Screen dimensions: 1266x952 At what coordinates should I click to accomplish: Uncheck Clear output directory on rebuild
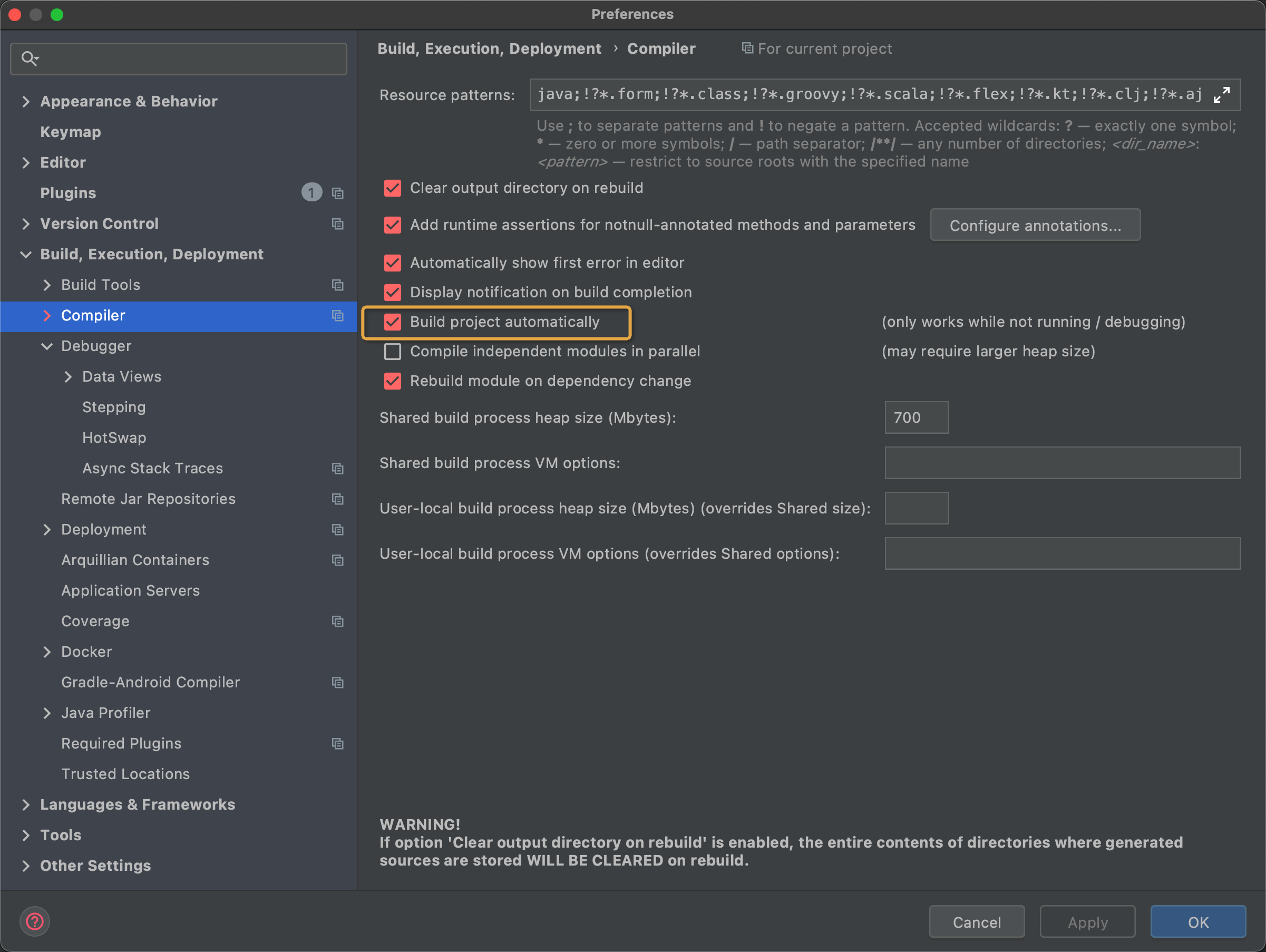393,188
